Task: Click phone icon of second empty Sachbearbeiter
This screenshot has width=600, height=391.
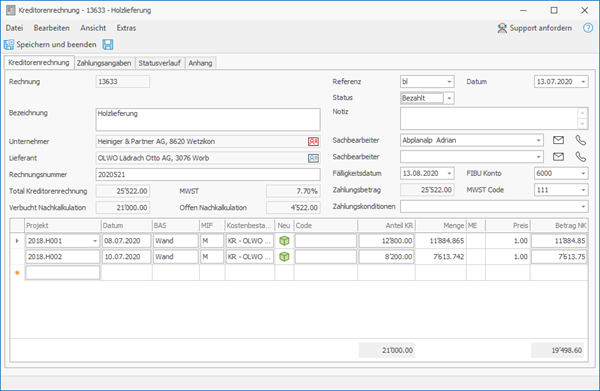Action: click(x=580, y=157)
